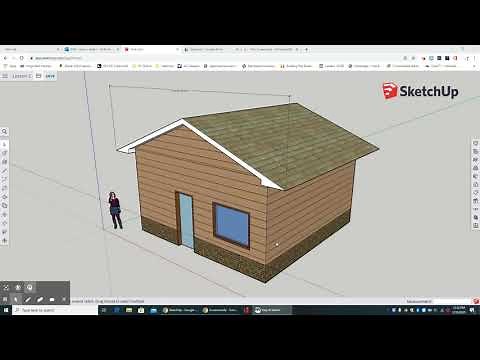The width and height of the screenshot is (480, 360).
Task: Select the mouse cursor tool in recorder toolbar
Action: [16, 299]
